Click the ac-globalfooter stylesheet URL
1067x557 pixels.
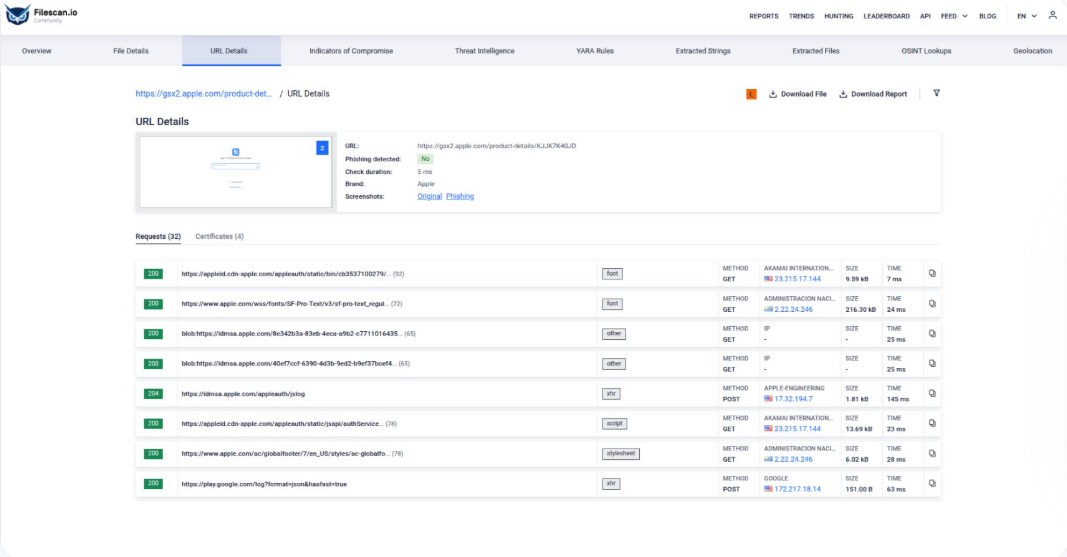point(285,454)
